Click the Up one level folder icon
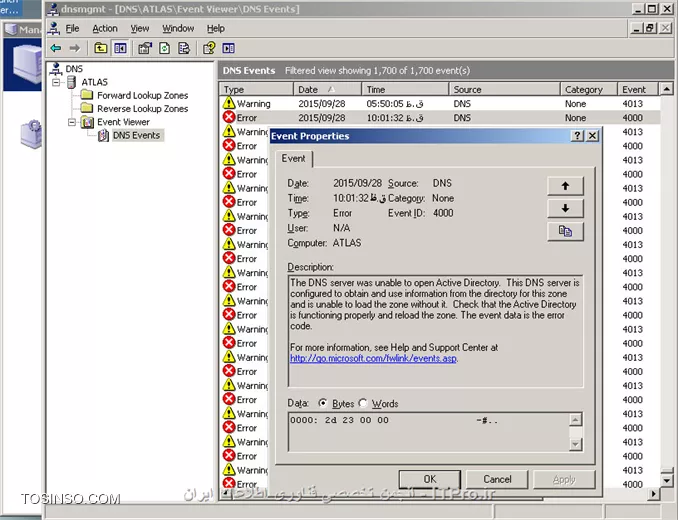Viewport: 678px width, 520px height. coord(101,48)
